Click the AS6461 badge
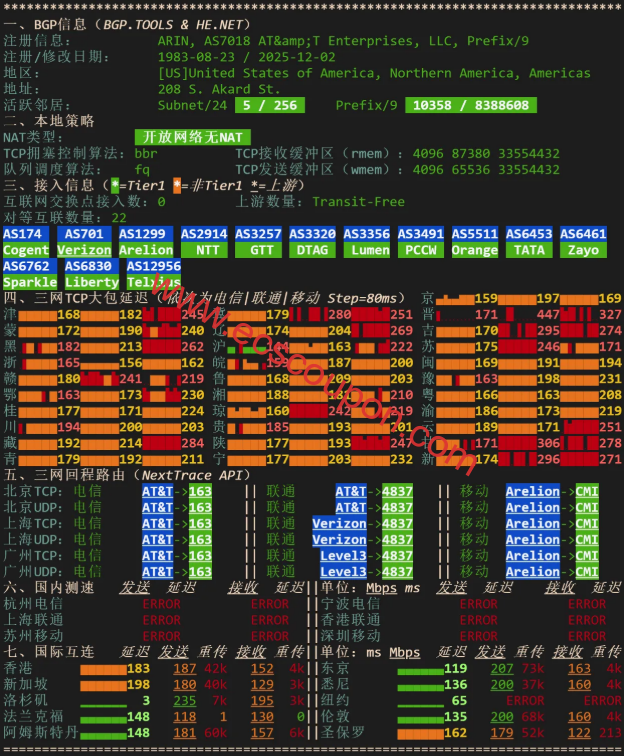Screen dimensions: 624x756 583,234
